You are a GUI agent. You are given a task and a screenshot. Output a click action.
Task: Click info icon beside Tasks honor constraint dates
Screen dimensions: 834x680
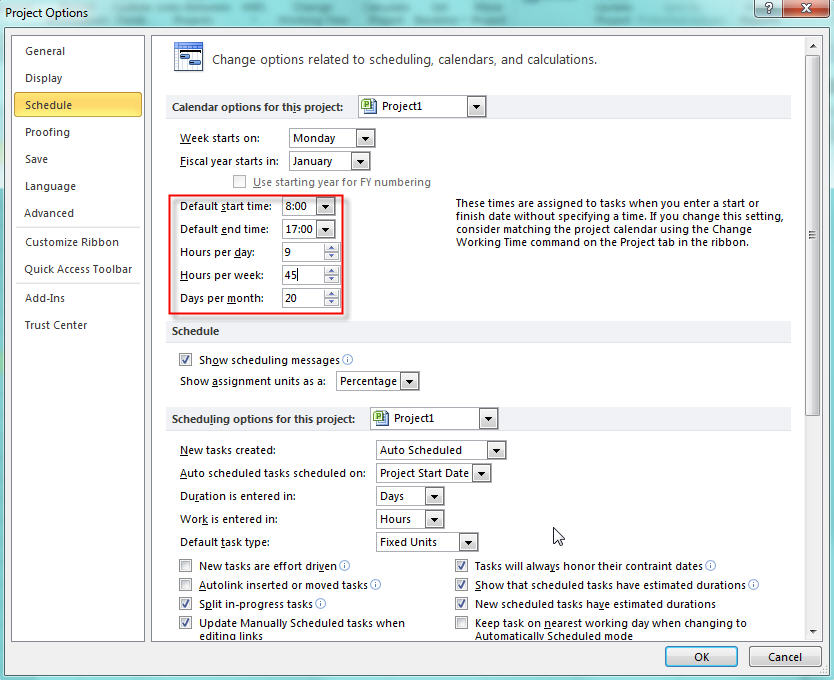(711, 566)
